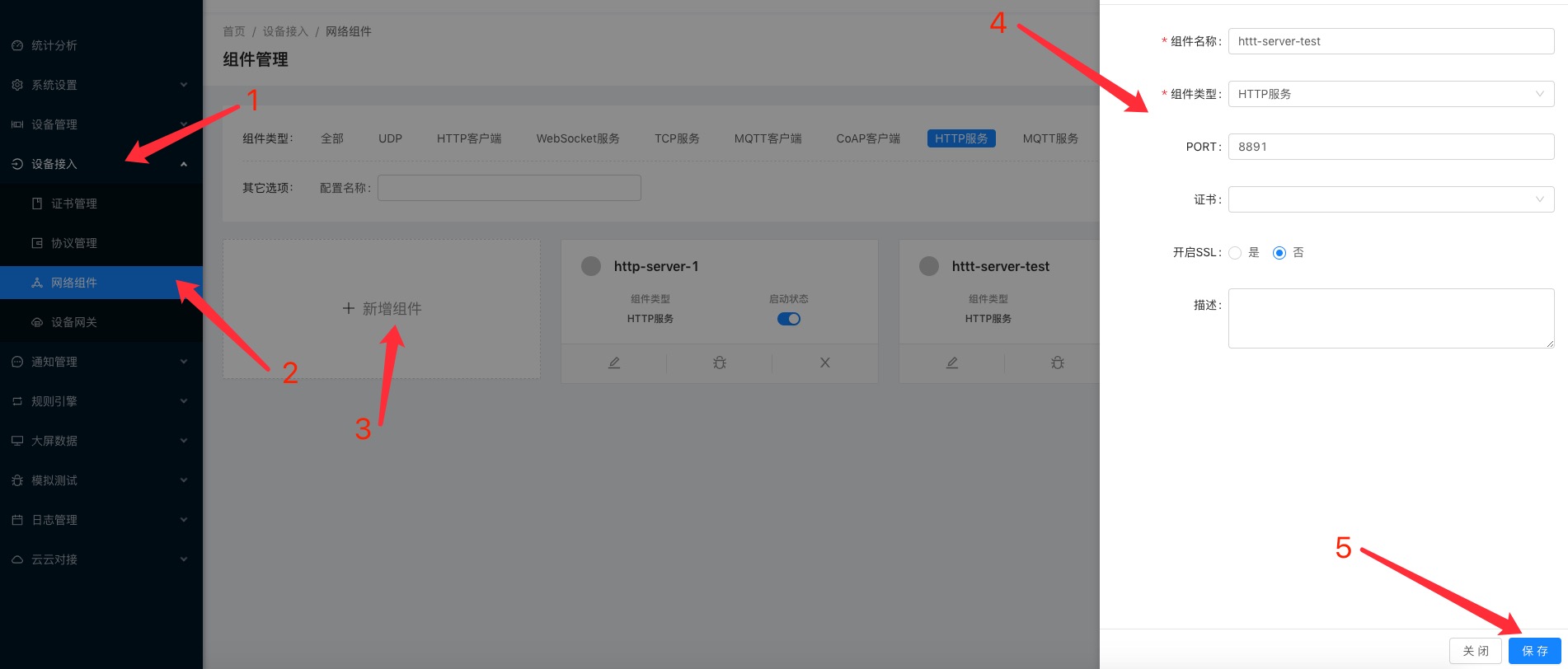Click the edit pencil icon on httt-server-test card
The image size is (1568, 669).
(952, 363)
